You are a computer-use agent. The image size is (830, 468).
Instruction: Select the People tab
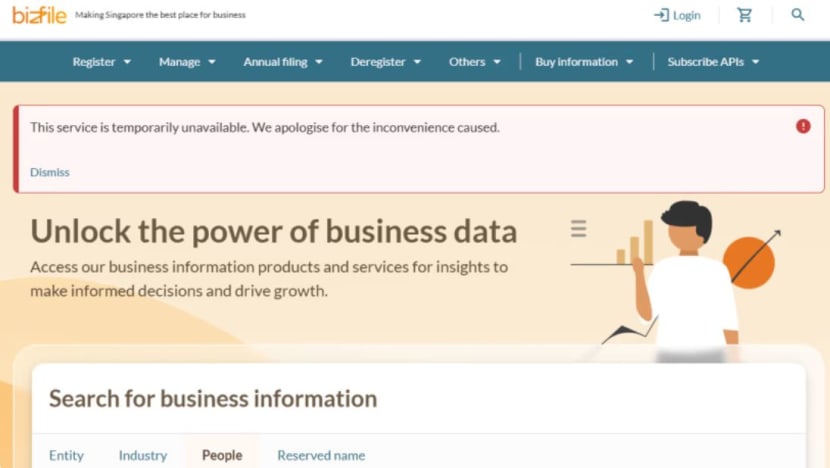pyautogui.click(x=222, y=455)
